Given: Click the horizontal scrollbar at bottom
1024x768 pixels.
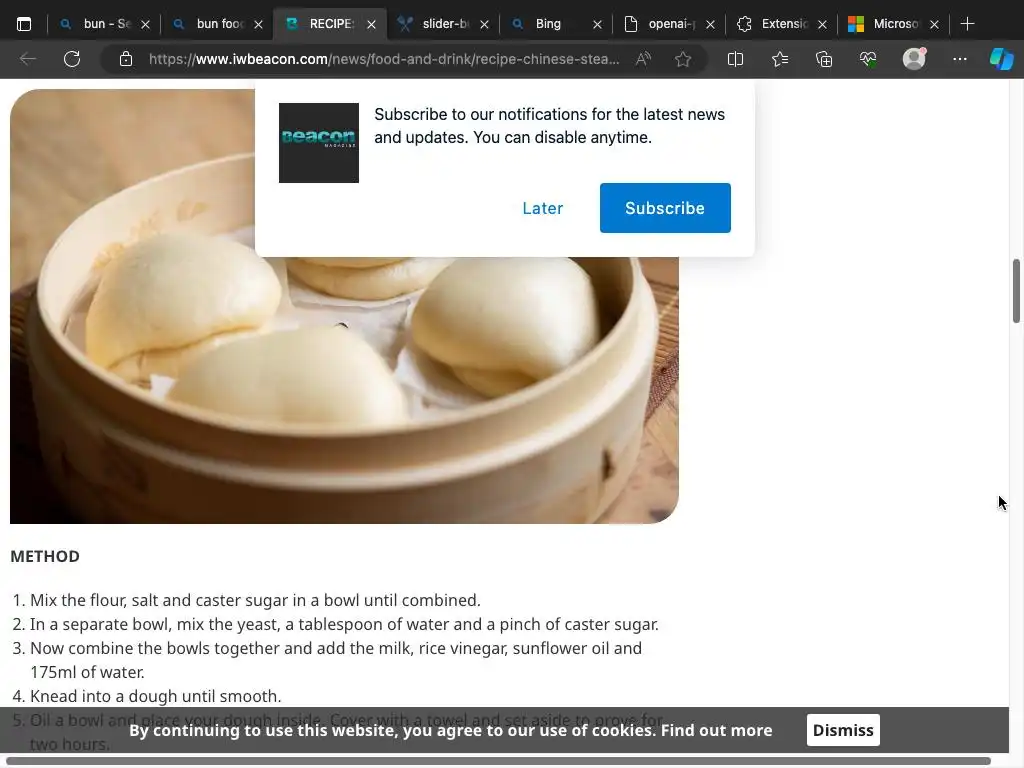Looking at the screenshot, I should coord(500,761).
